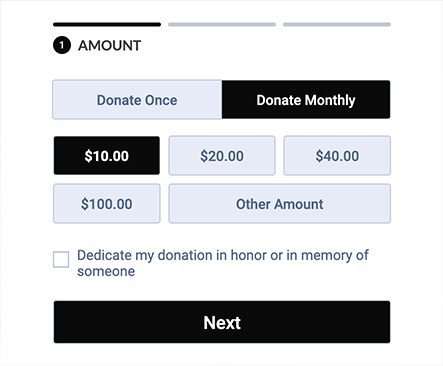Click the first black progress bar segment

point(107,24)
